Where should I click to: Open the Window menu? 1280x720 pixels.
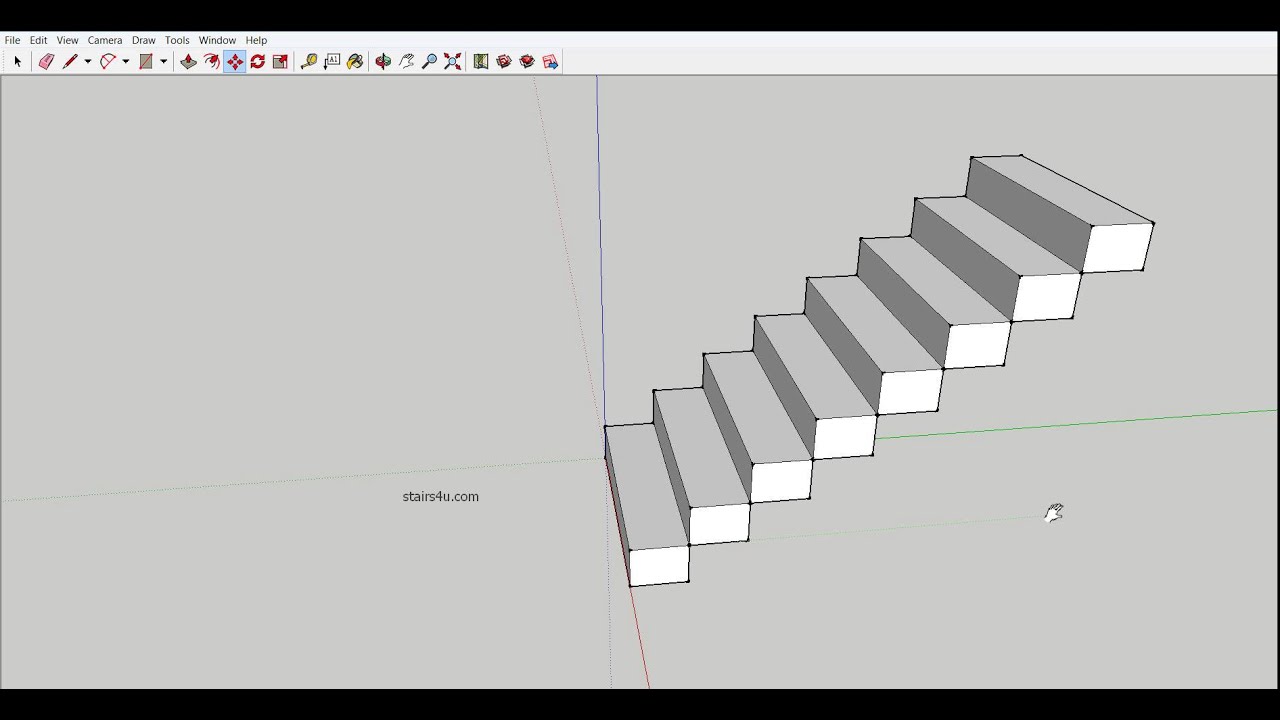tap(217, 40)
